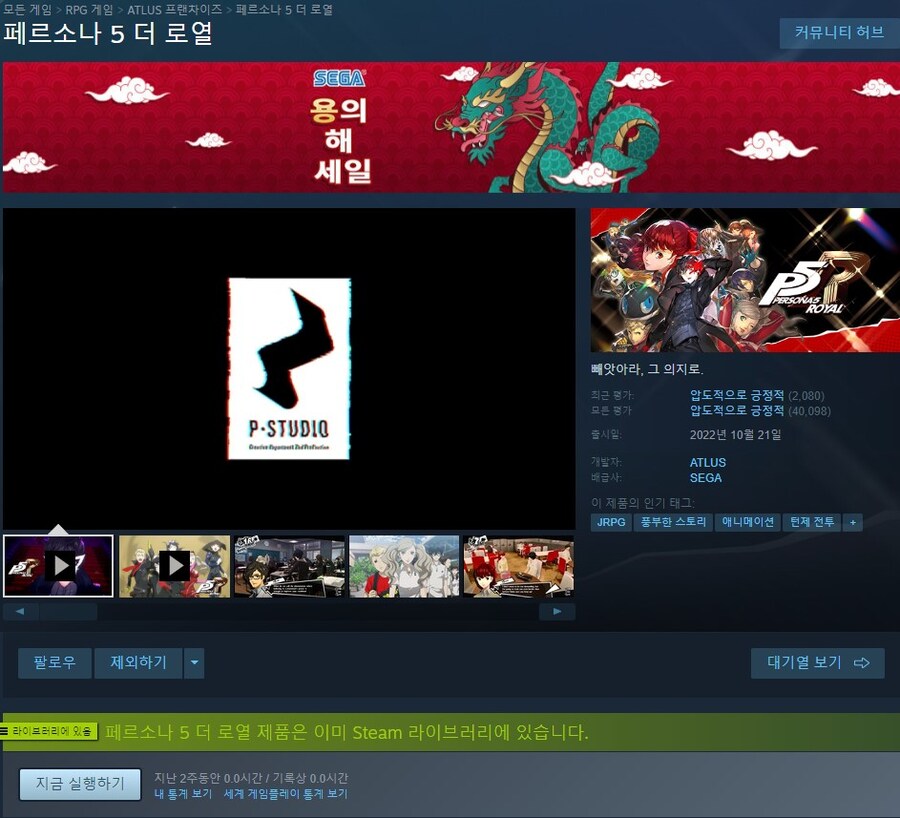Click the left carousel navigation arrow
900x818 pixels.
21,611
